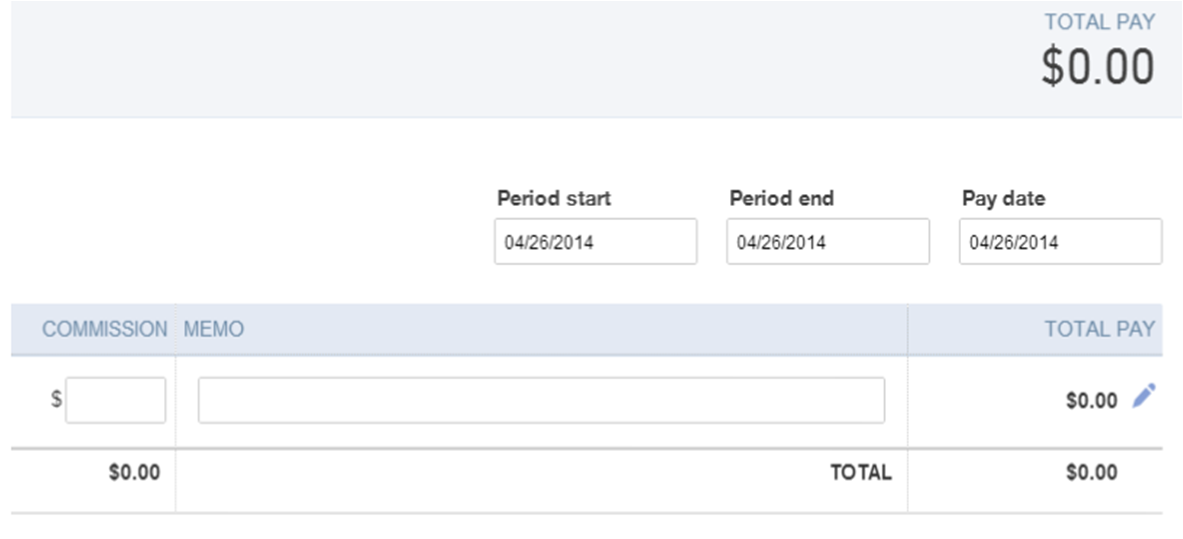Click the commission column $0.00 subtotal
The image size is (1183, 539).
(x=134, y=473)
